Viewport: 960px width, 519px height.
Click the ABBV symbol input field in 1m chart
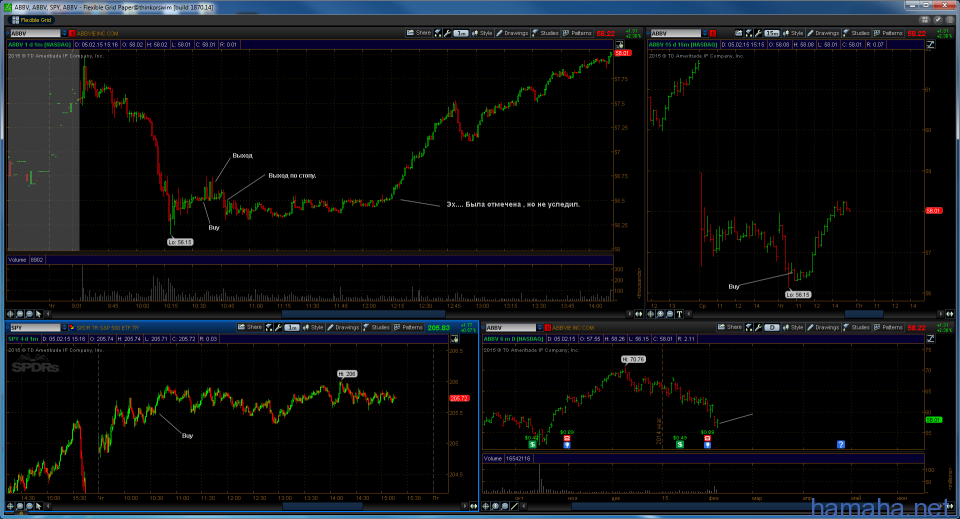coord(35,33)
